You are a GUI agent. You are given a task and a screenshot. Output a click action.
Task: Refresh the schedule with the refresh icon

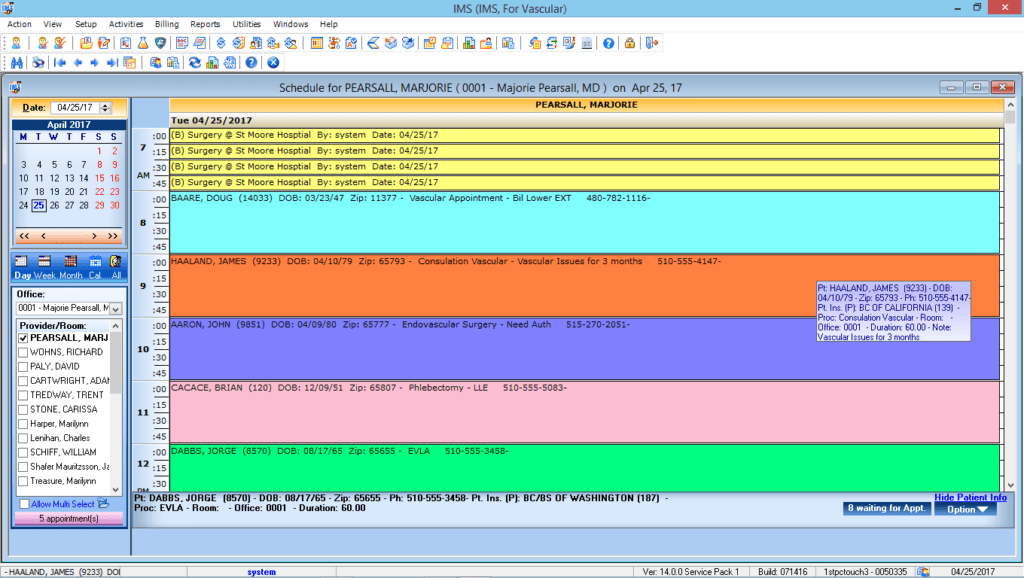pyautogui.click(x=194, y=62)
